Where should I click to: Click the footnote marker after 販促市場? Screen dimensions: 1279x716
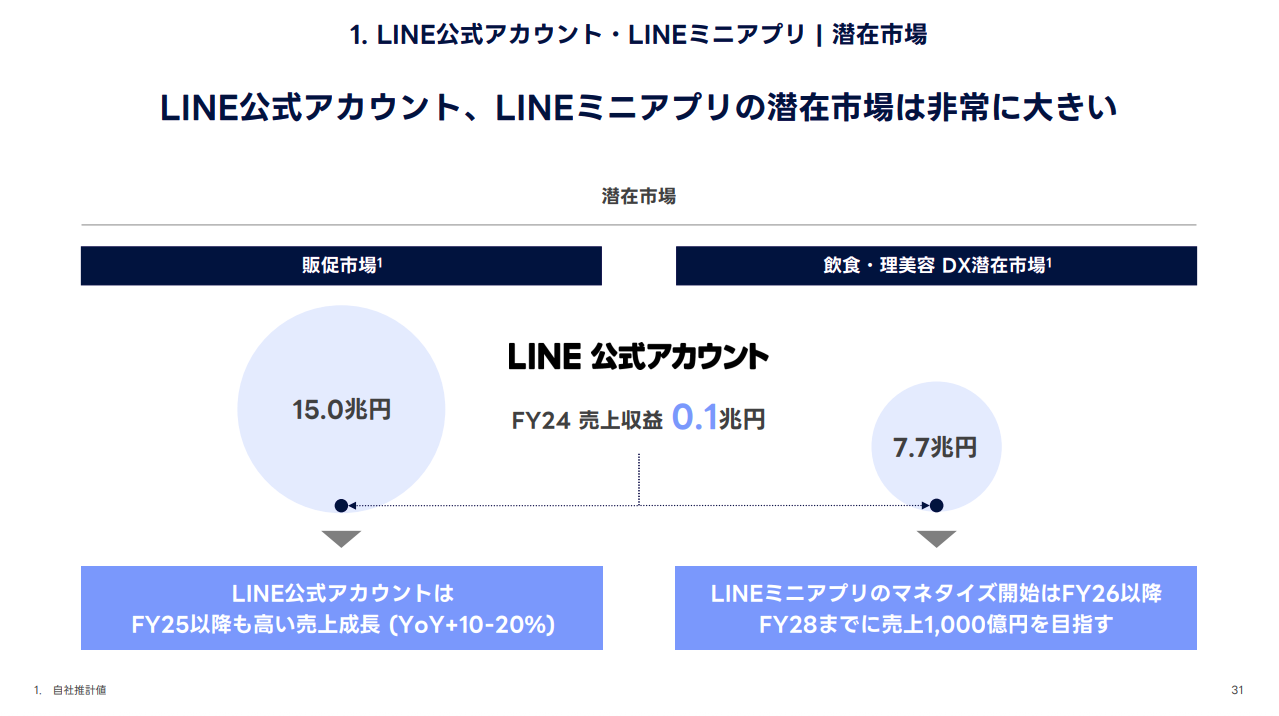(380, 261)
